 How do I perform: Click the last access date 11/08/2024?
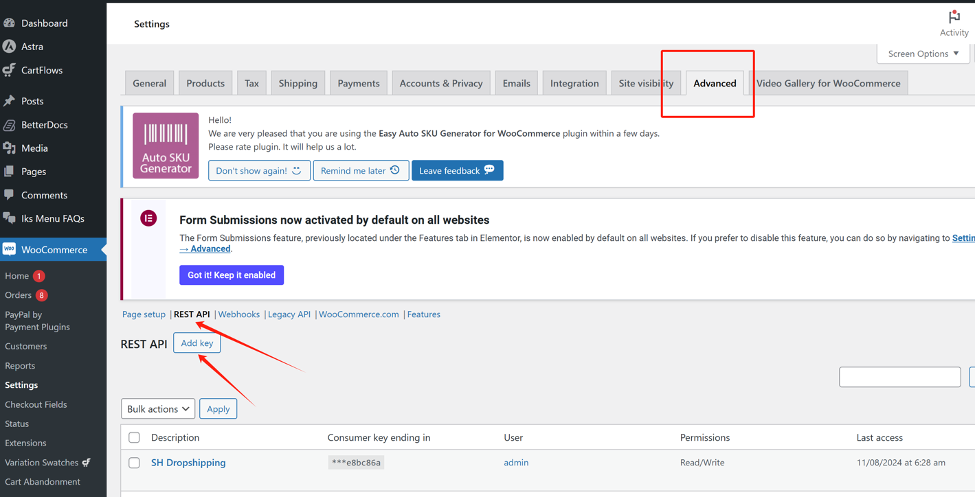click(900, 463)
